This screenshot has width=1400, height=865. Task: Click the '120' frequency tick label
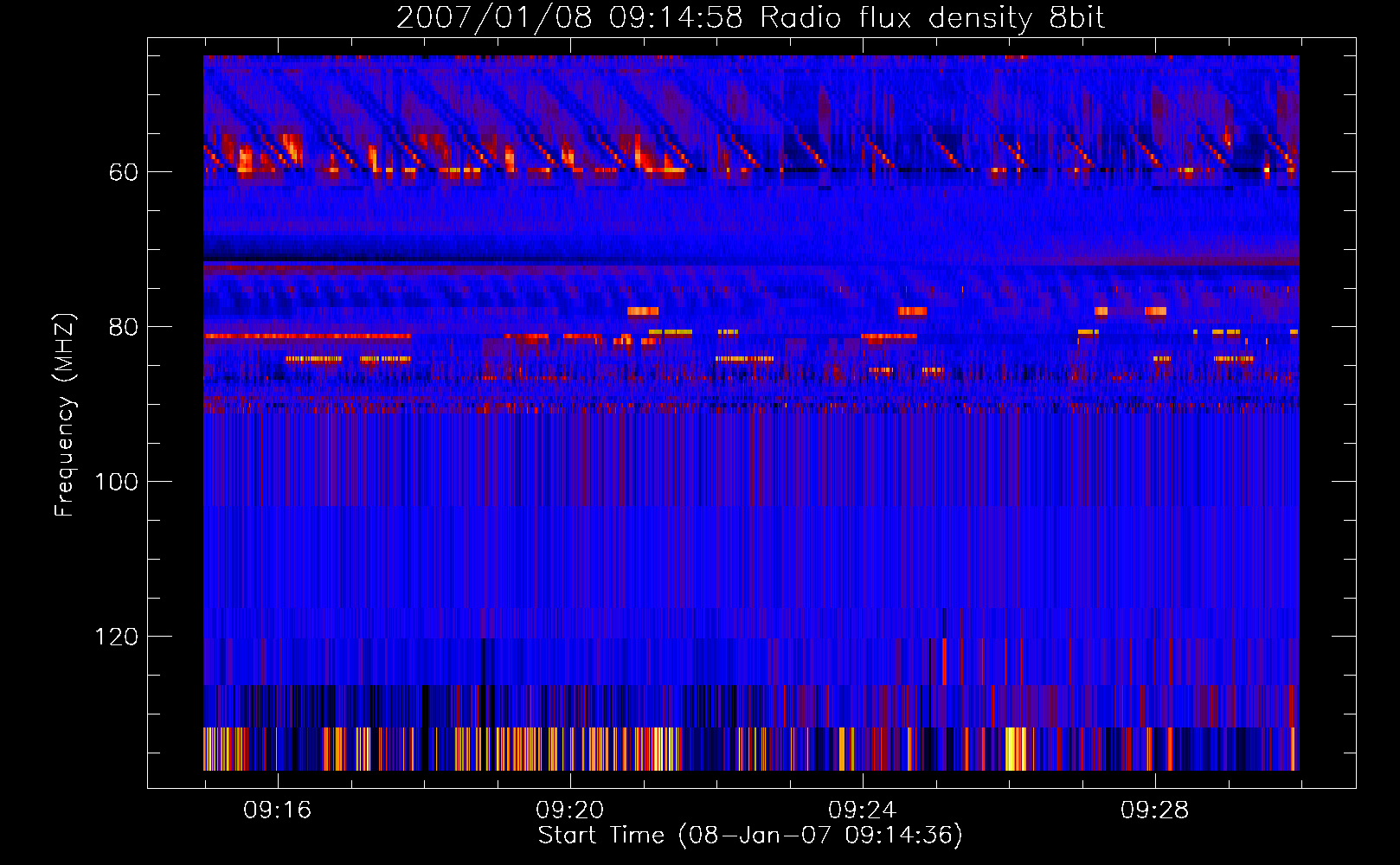(117, 637)
